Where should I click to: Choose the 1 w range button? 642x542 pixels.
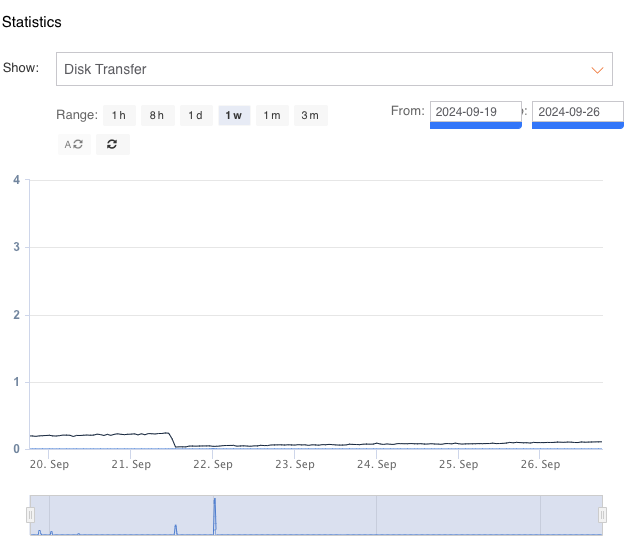[234, 115]
